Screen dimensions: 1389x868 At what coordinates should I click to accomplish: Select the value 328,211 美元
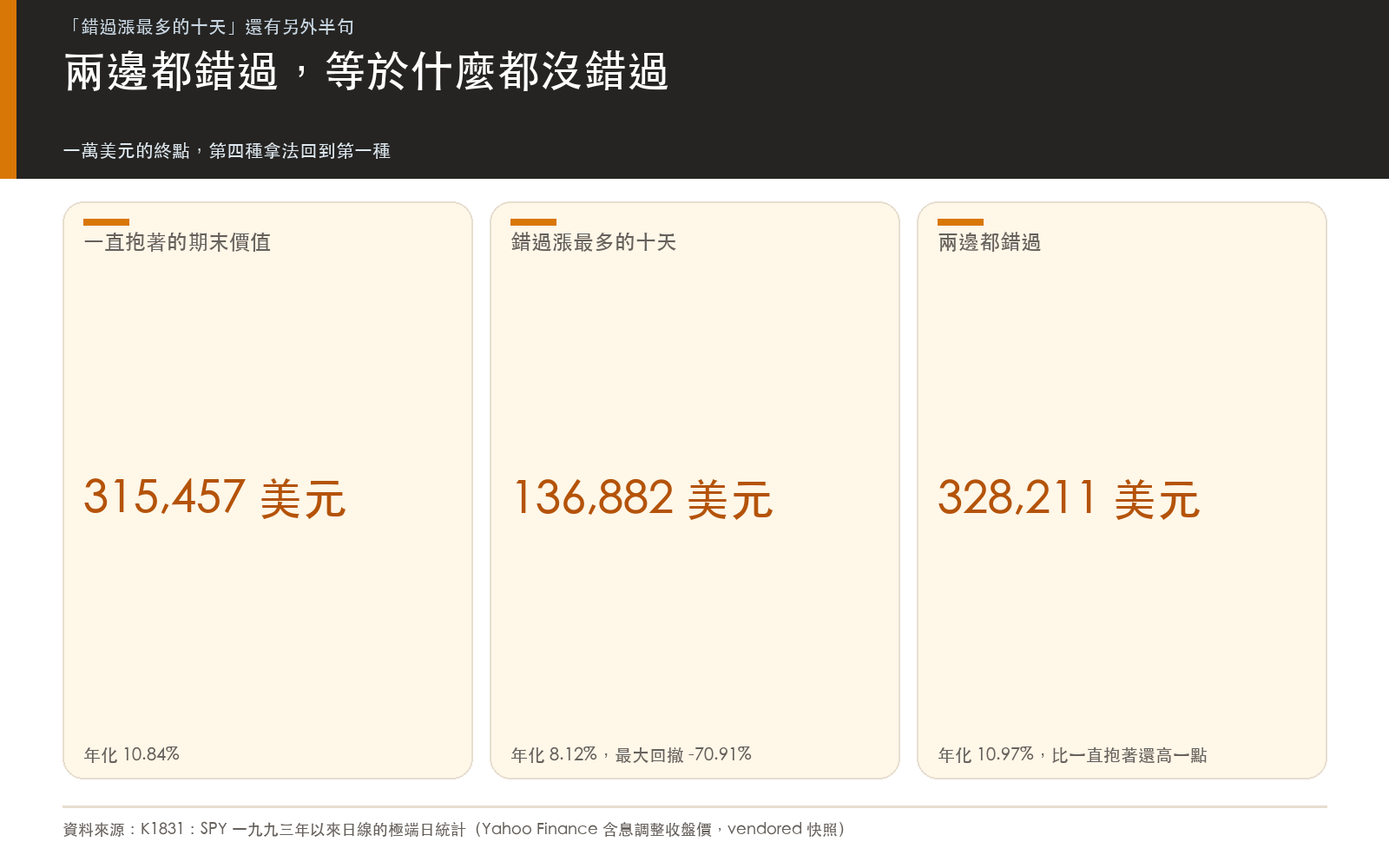click(1069, 498)
